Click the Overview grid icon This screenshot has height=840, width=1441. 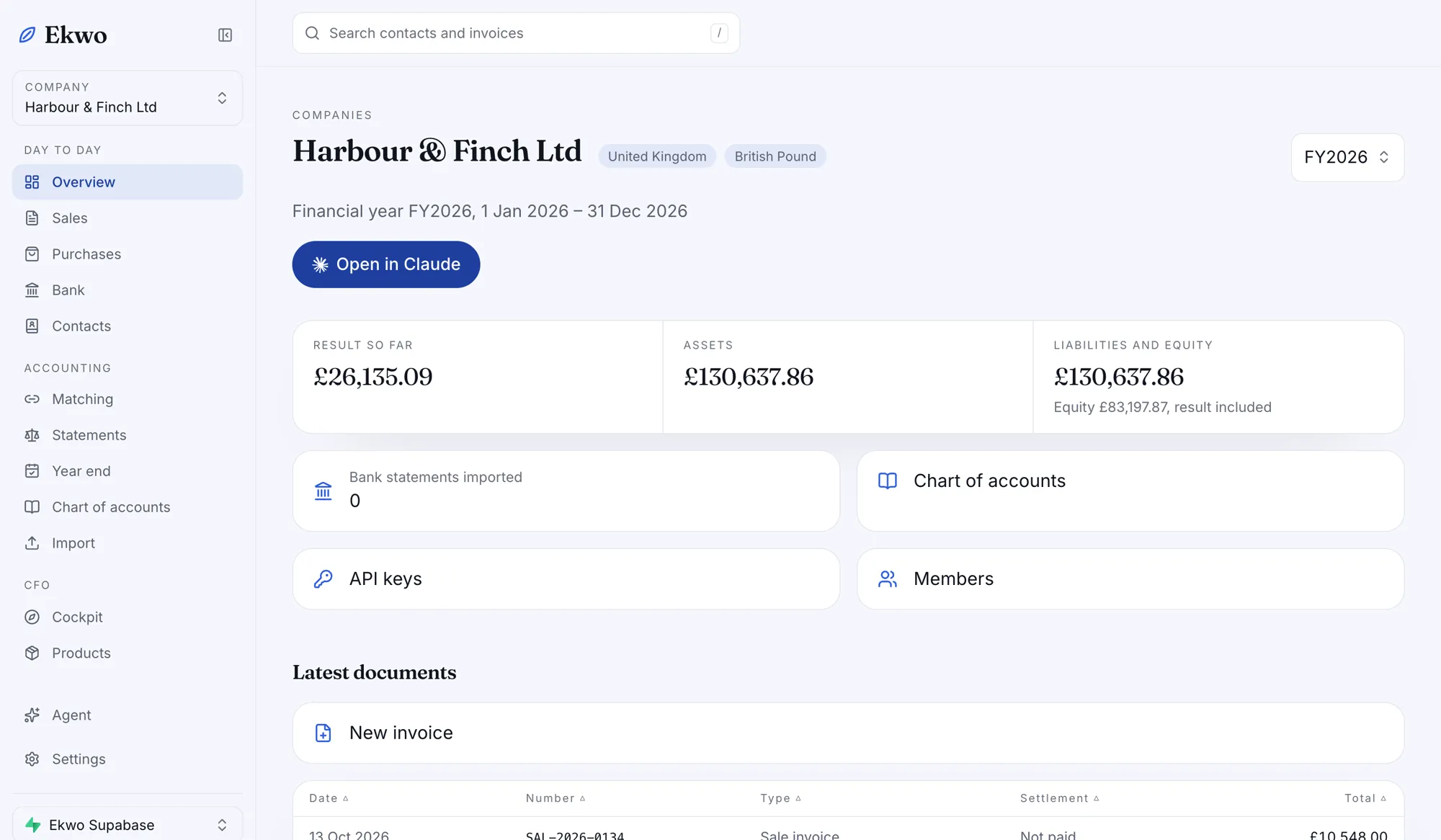[x=32, y=182]
